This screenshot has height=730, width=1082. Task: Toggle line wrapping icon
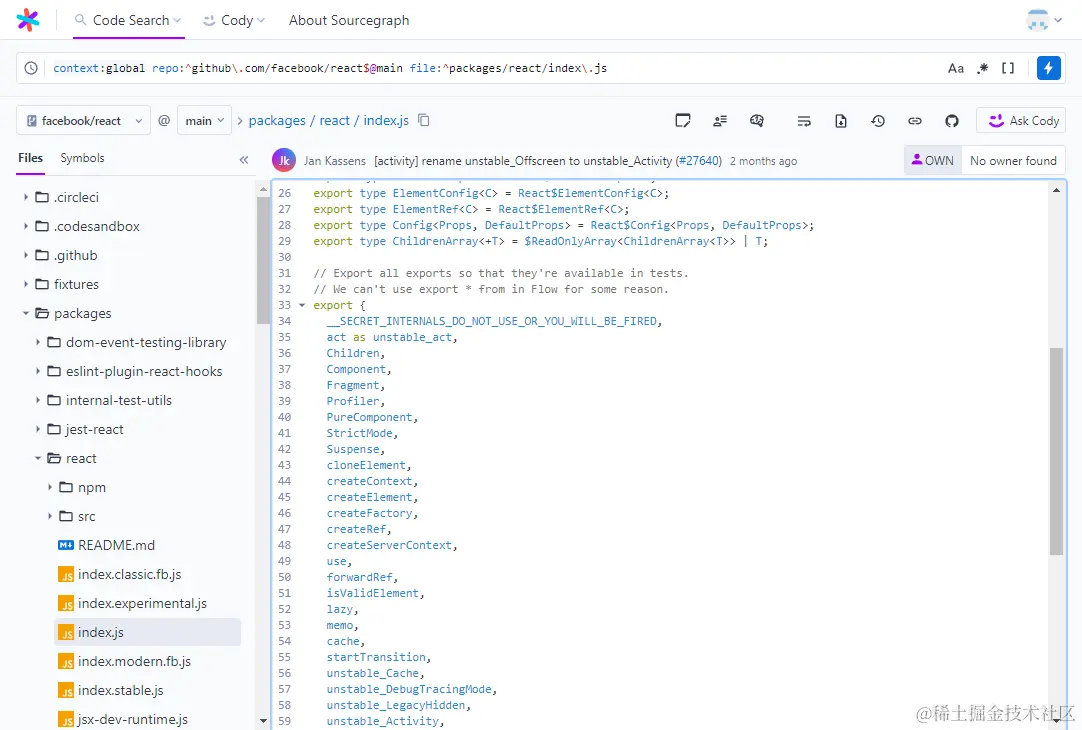tap(804, 121)
